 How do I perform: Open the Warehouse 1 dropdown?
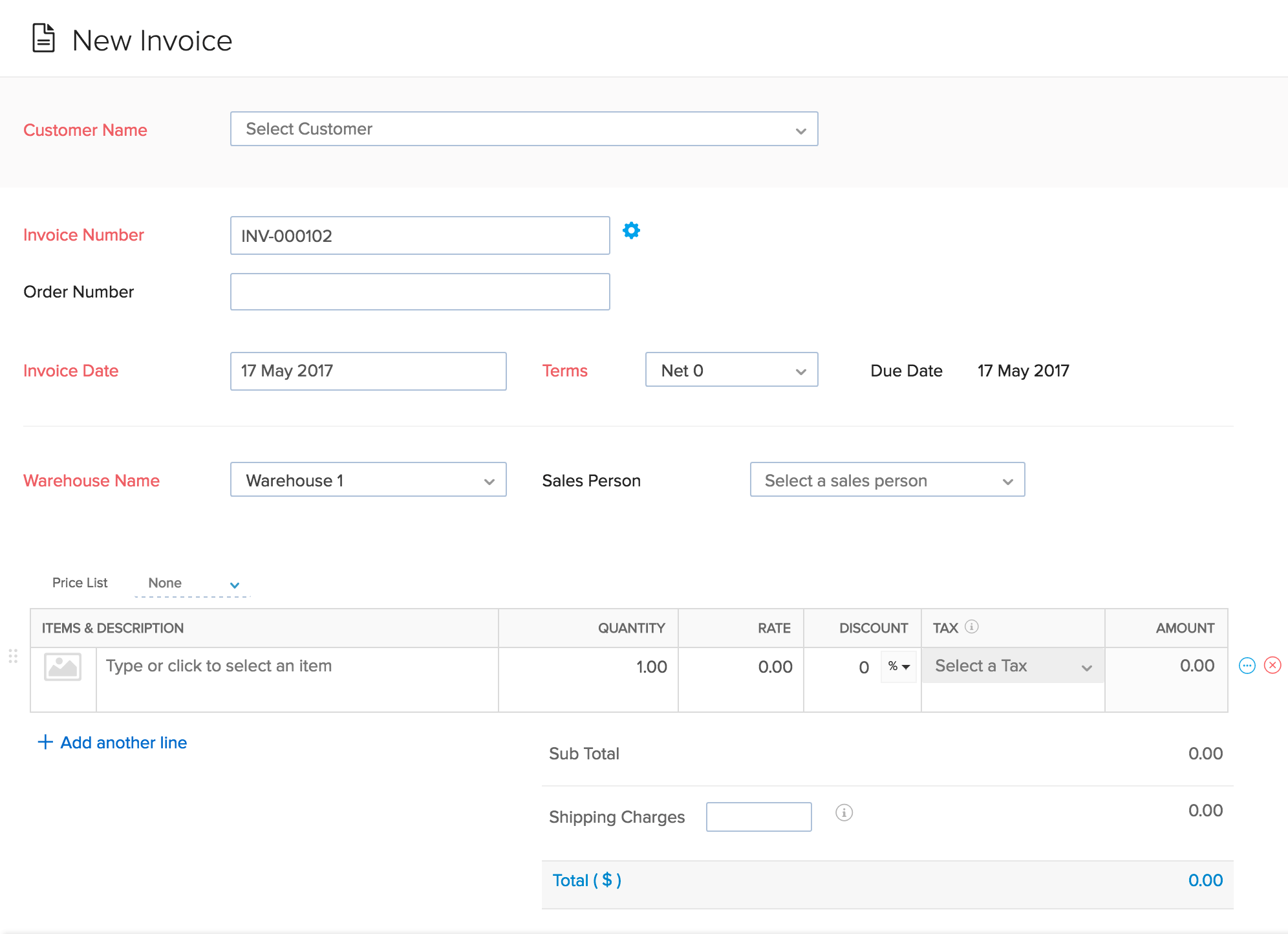pos(368,481)
